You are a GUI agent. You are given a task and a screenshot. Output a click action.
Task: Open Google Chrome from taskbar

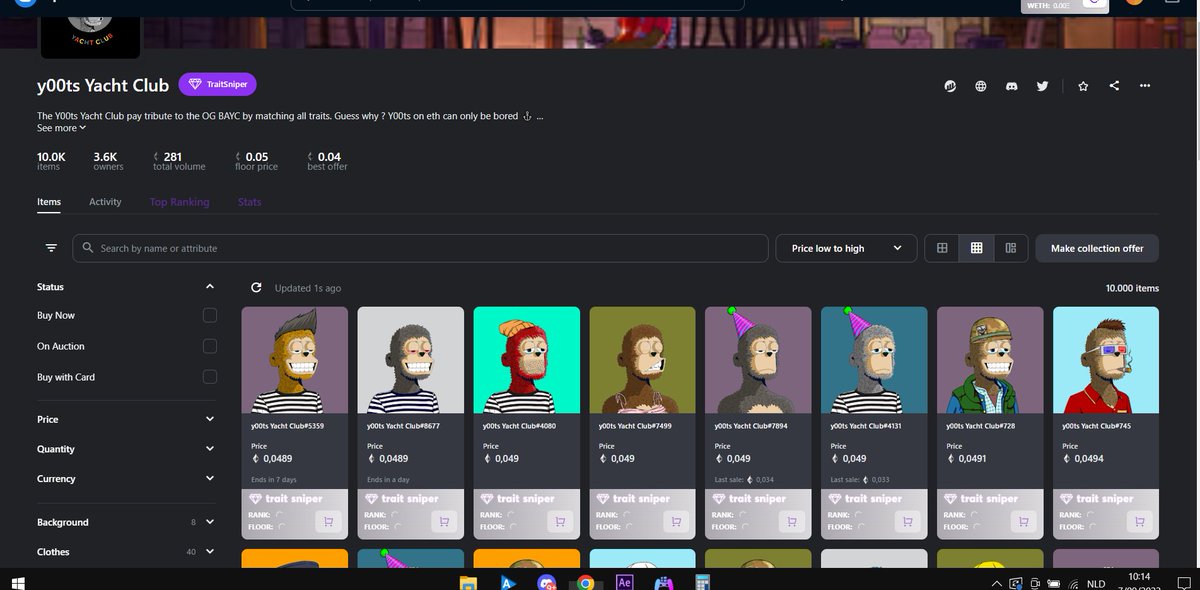pyautogui.click(x=586, y=582)
